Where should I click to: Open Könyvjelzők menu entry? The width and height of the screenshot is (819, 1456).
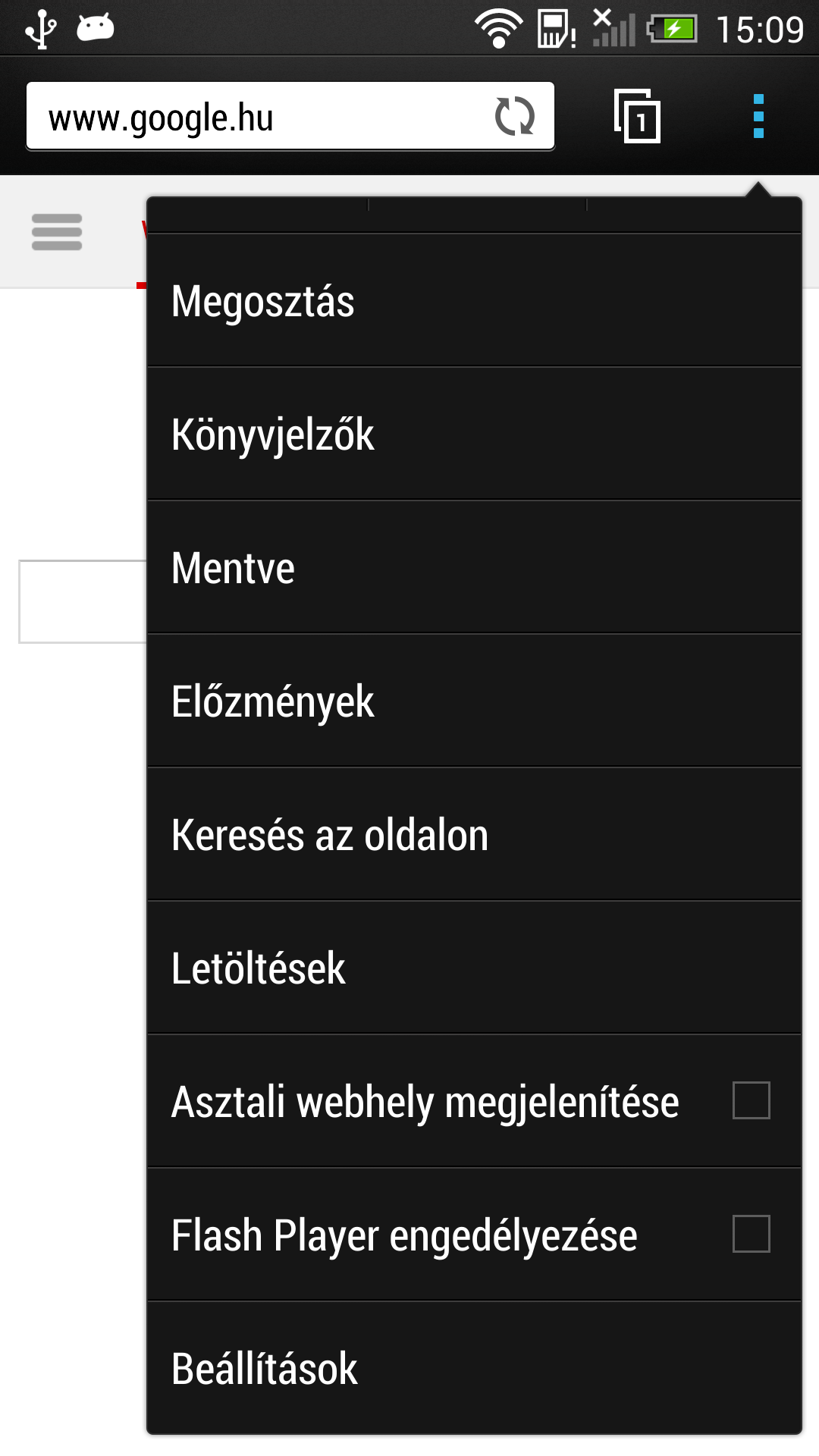point(474,435)
